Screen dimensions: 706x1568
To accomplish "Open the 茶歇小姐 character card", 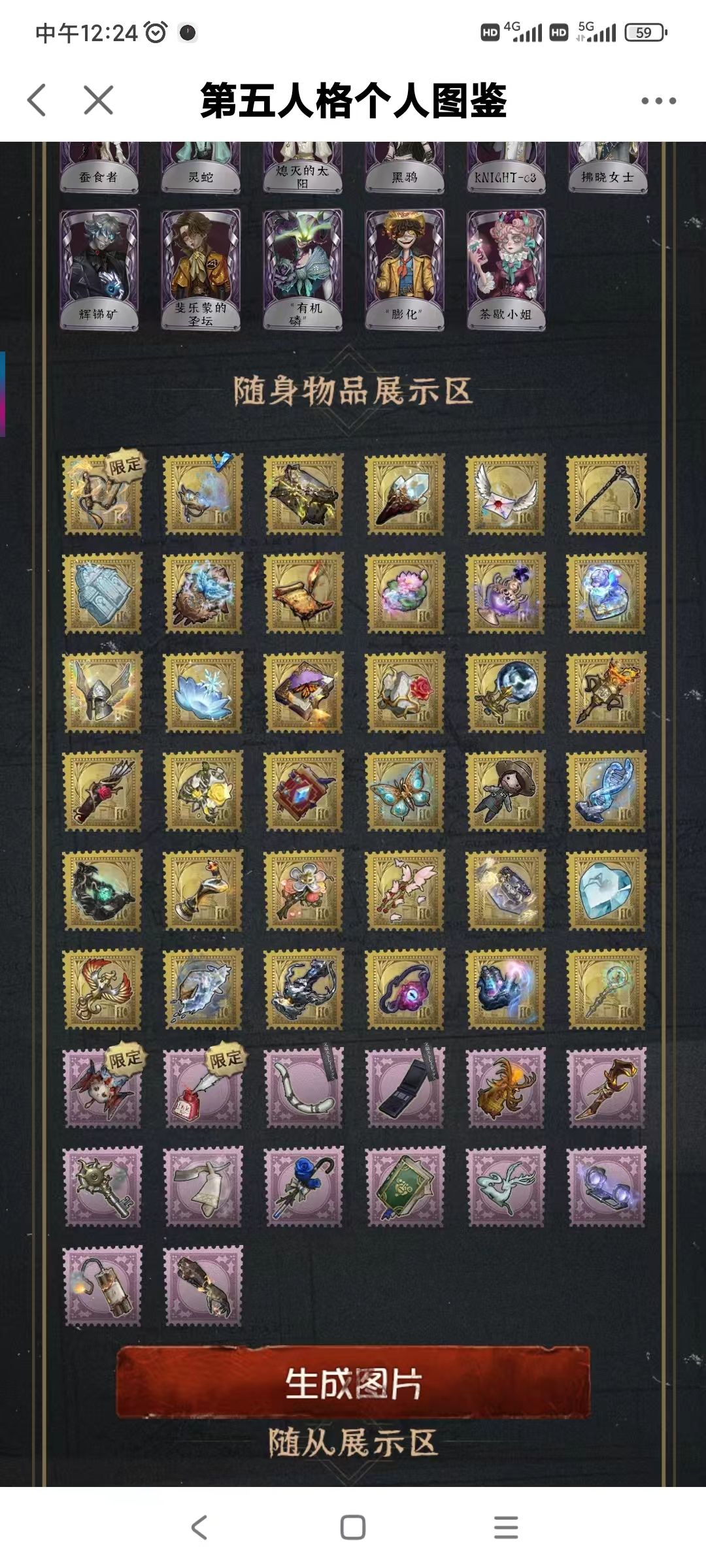I will [x=505, y=269].
